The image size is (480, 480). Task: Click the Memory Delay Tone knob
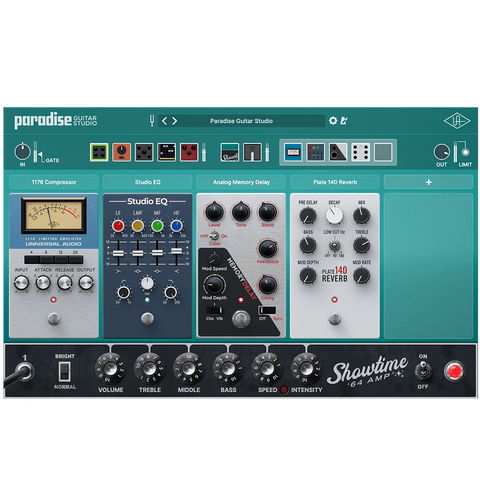click(x=241, y=212)
